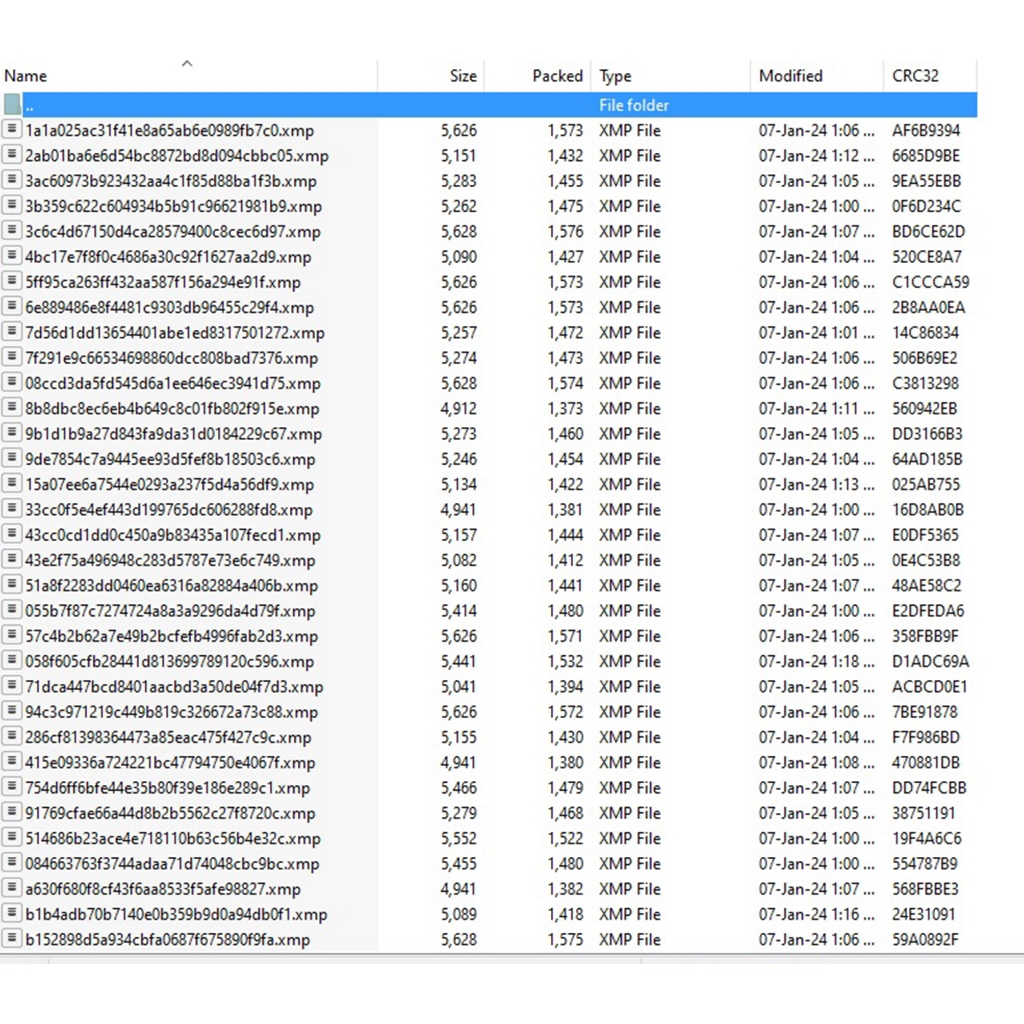This screenshot has height=1024, width=1024.
Task: Select the ".." File folder row
Action: point(300,105)
